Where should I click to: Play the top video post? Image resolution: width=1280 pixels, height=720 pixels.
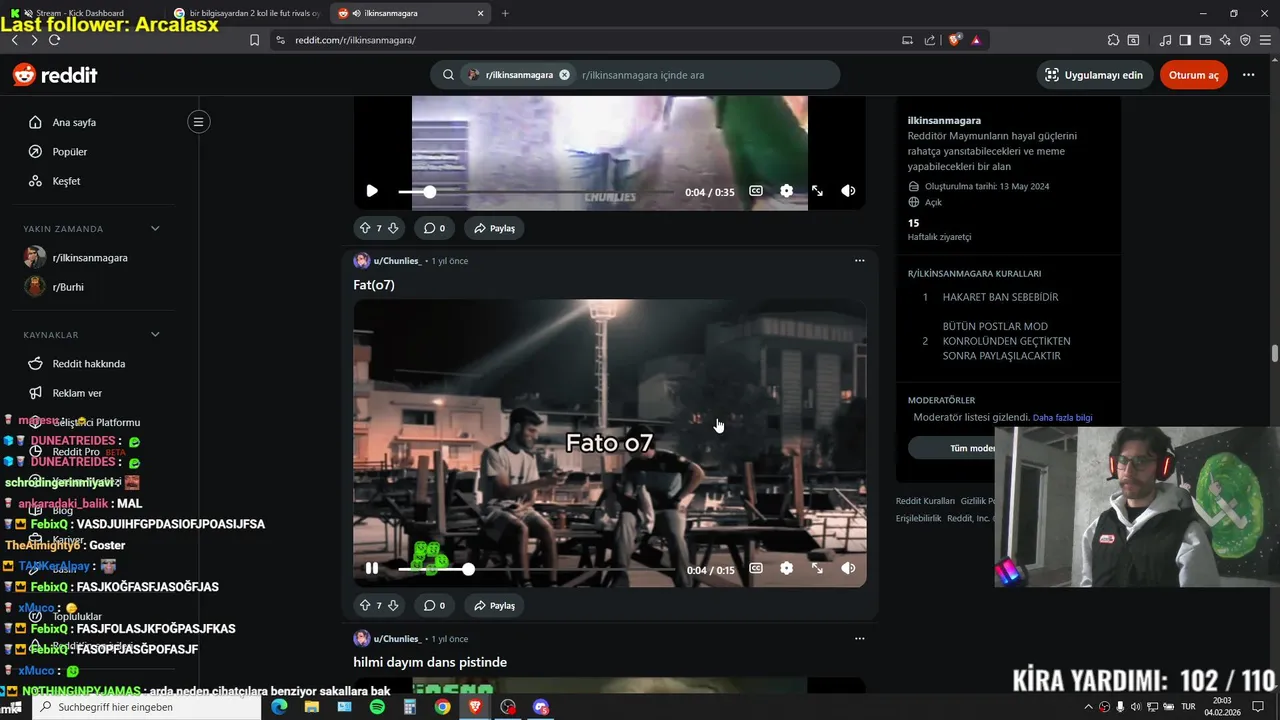pyautogui.click(x=372, y=191)
